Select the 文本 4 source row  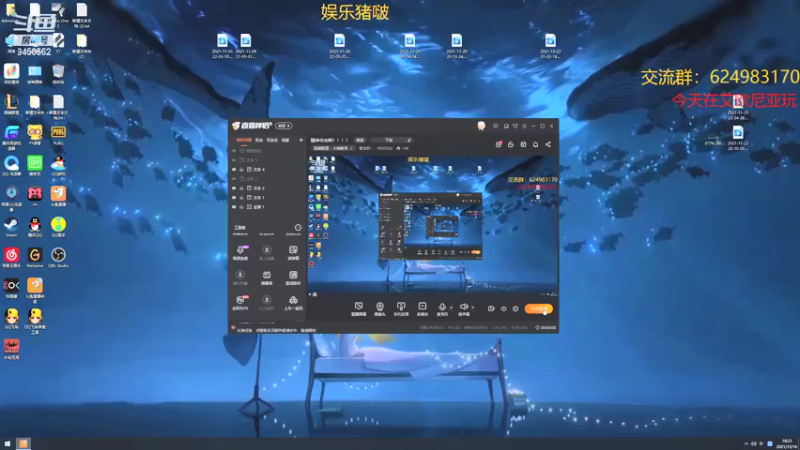click(x=267, y=169)
